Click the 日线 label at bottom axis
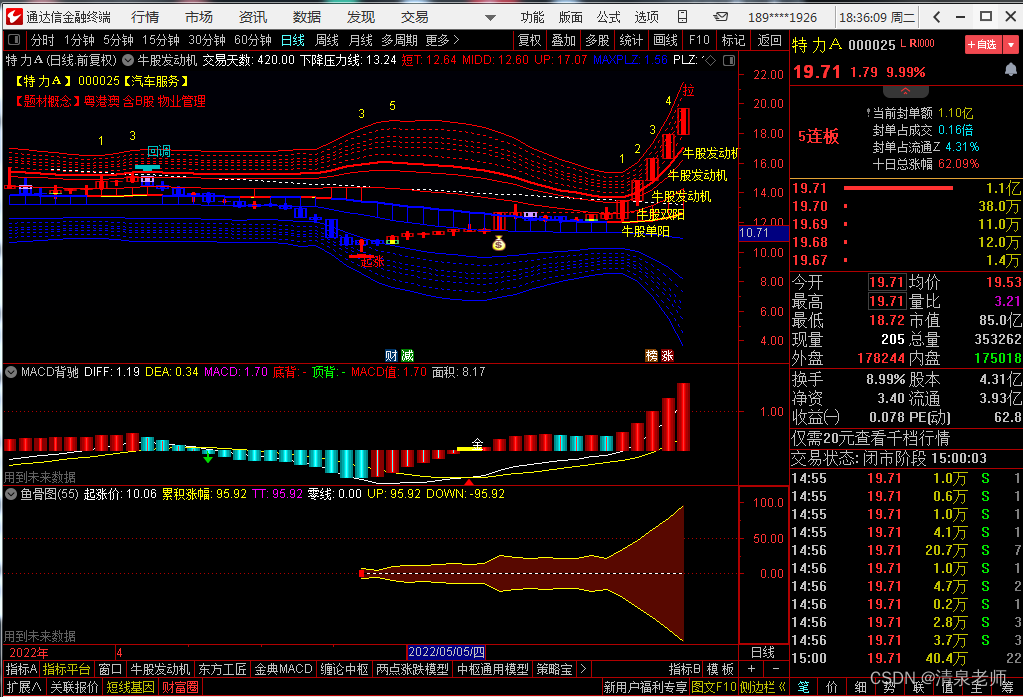The width and height of the screenshot is (1023, 697). pos(763,652)
